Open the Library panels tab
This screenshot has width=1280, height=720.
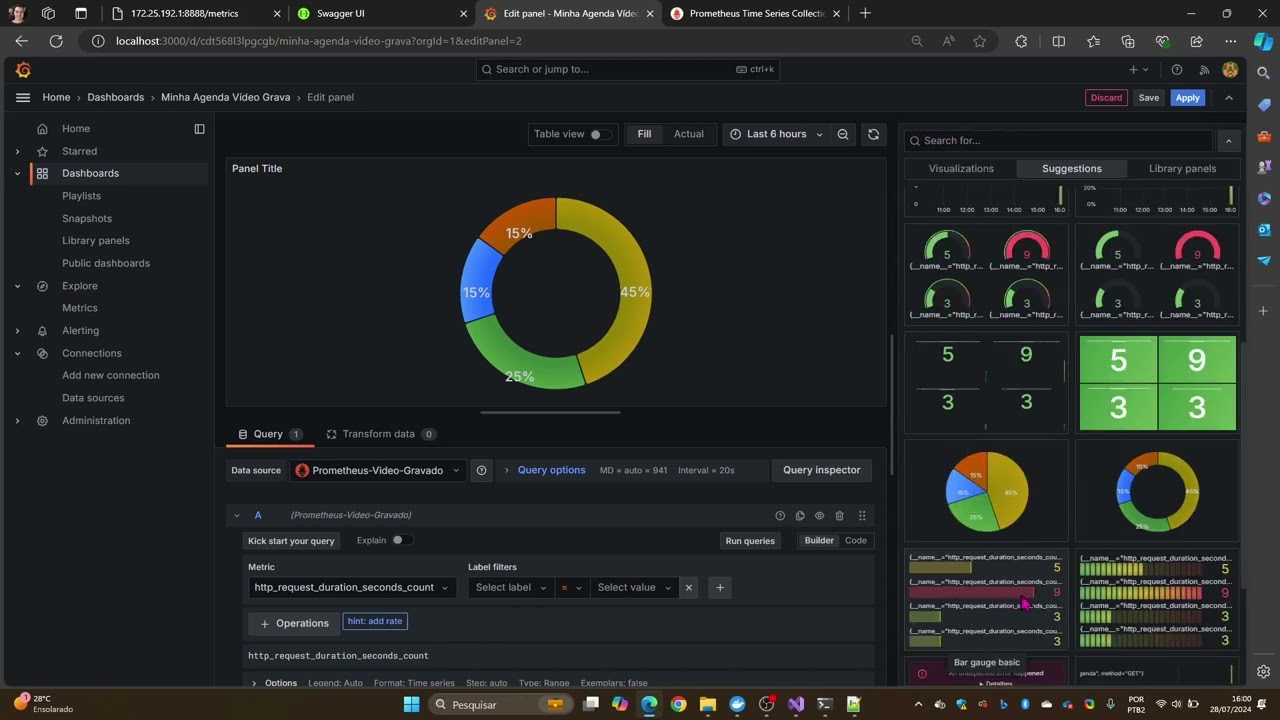[1182, 169]
